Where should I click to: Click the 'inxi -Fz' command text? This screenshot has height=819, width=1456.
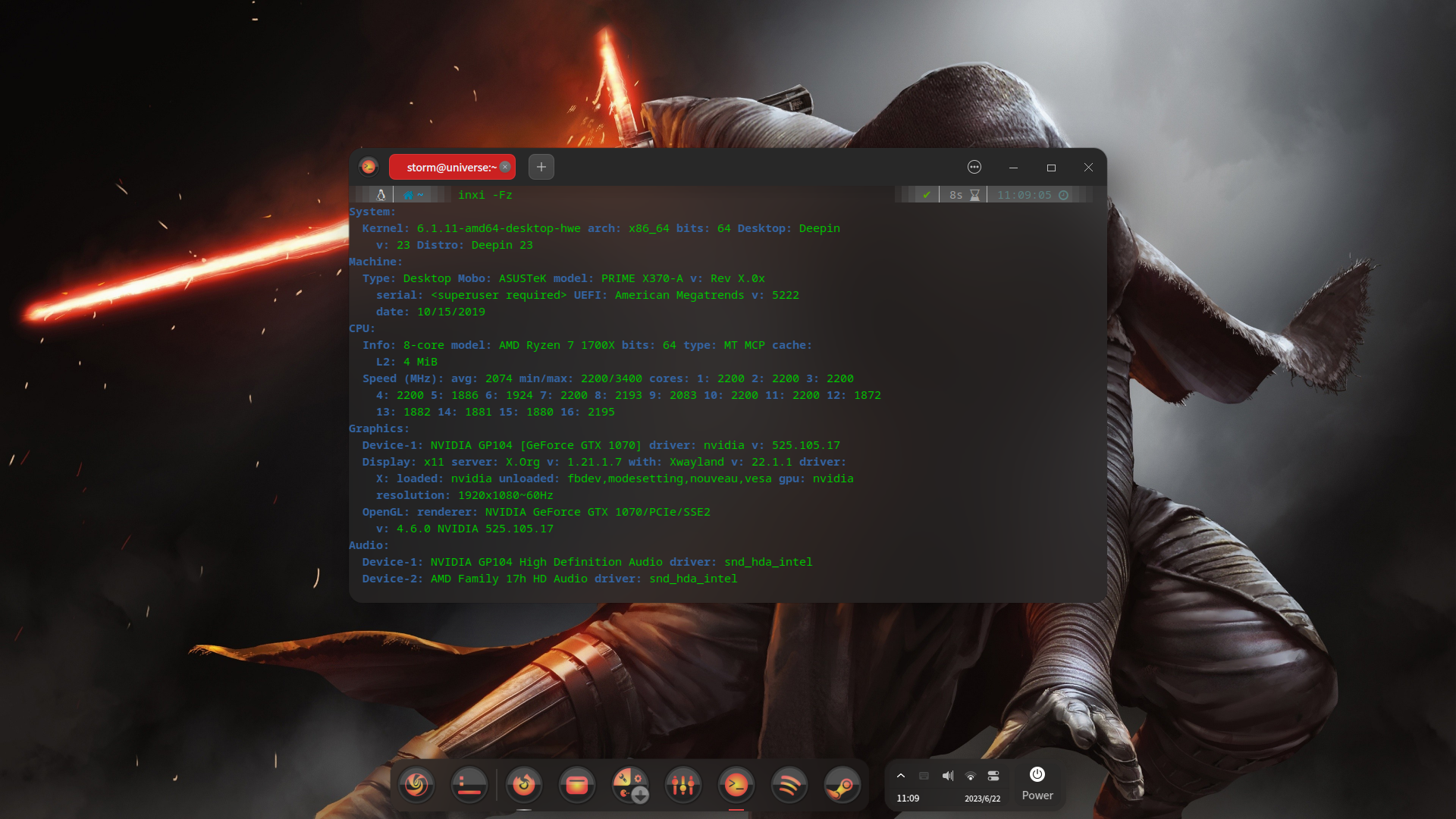coord(485,195)
